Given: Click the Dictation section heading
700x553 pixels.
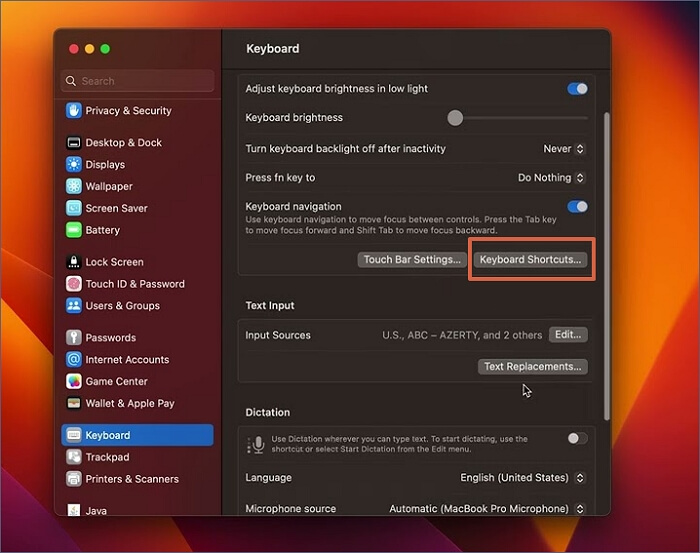Looking at the screenshot, I should point(267,412).
